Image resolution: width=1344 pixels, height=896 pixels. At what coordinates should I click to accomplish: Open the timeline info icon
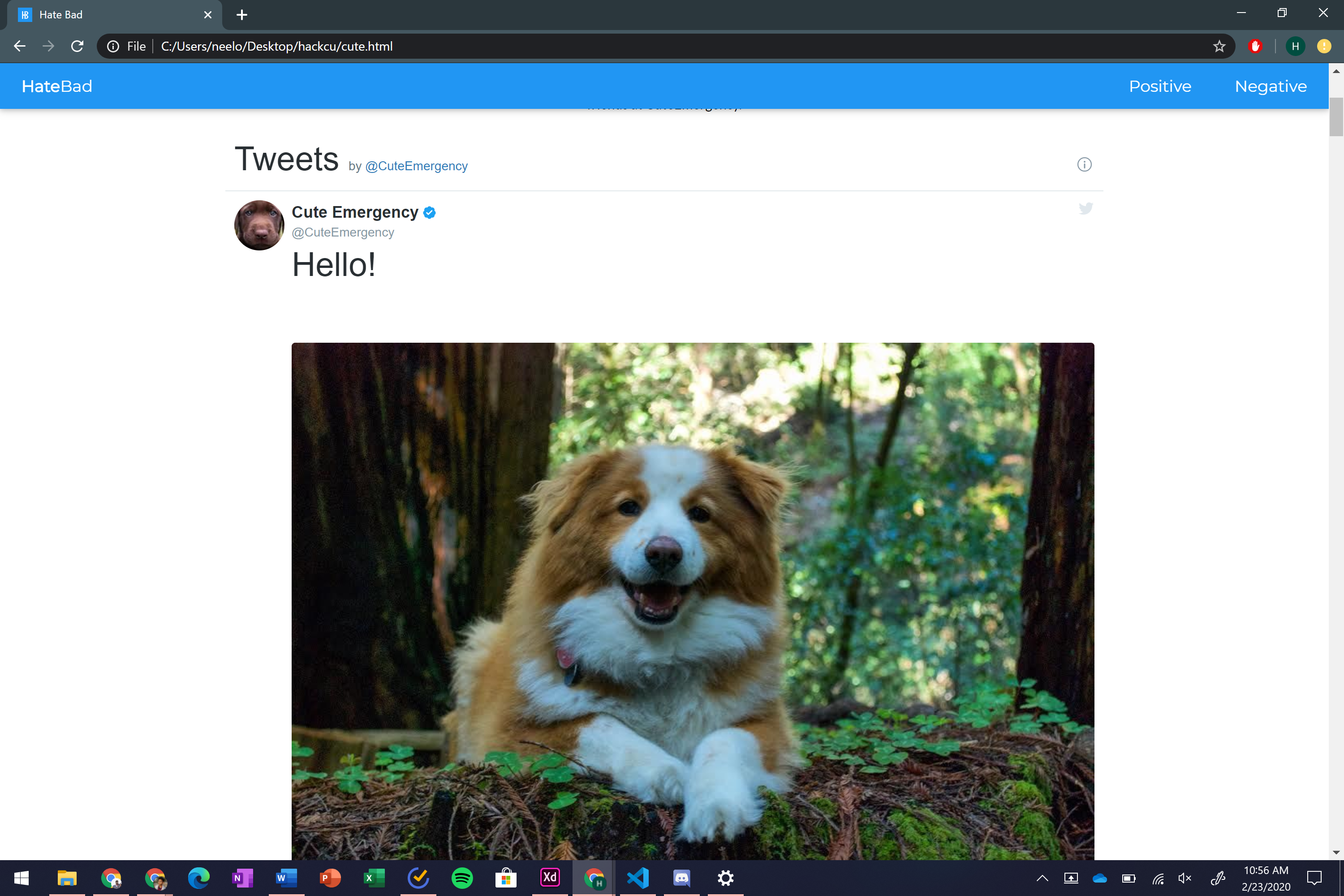[x=1084, y=164]
